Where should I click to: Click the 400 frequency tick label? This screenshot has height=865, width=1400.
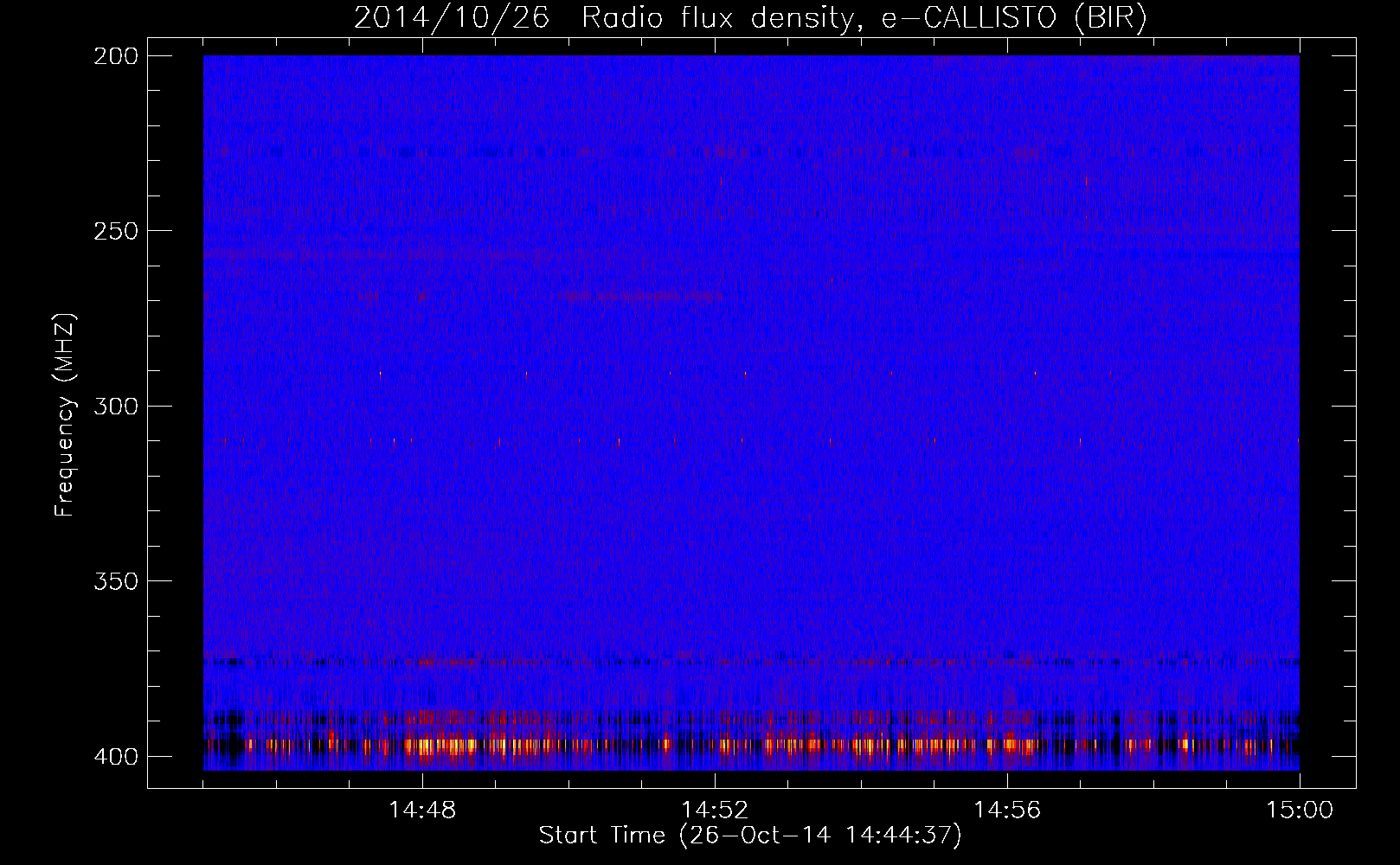[115, 757]
